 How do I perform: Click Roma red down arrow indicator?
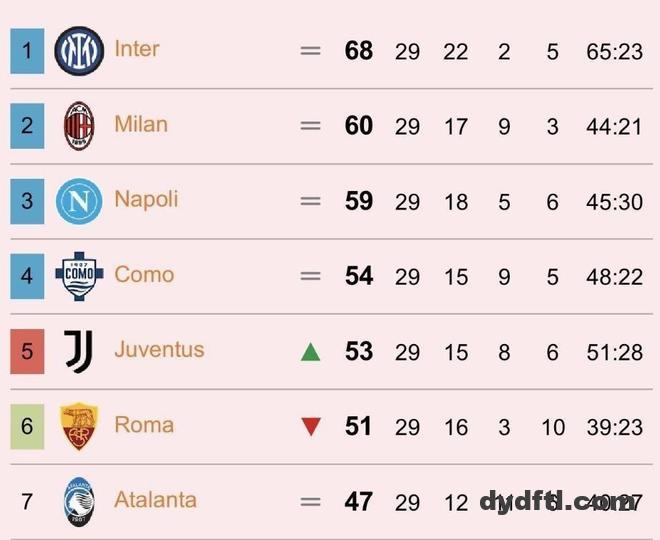[311, 427]
